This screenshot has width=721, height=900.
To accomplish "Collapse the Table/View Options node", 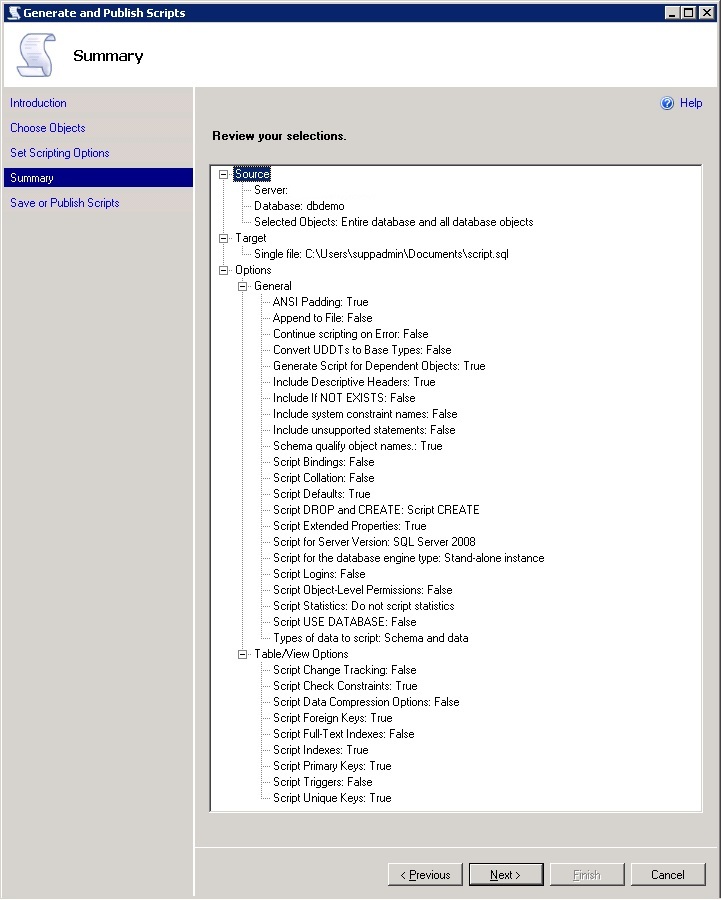I will (x=243, y=654).
